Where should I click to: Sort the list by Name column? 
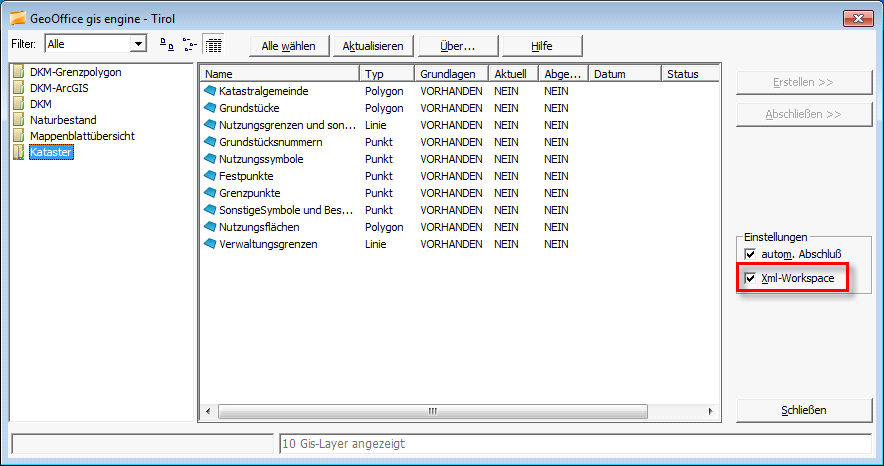tap(279, 74)
